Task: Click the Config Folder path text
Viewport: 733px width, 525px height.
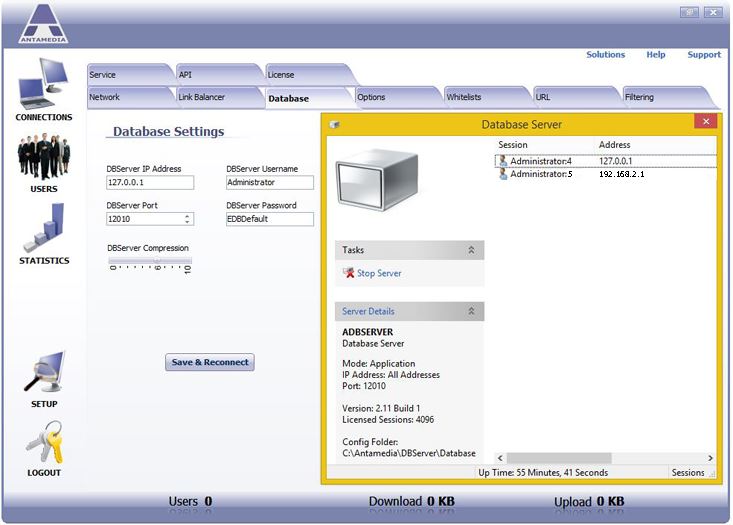Action: tap(409, 453)
